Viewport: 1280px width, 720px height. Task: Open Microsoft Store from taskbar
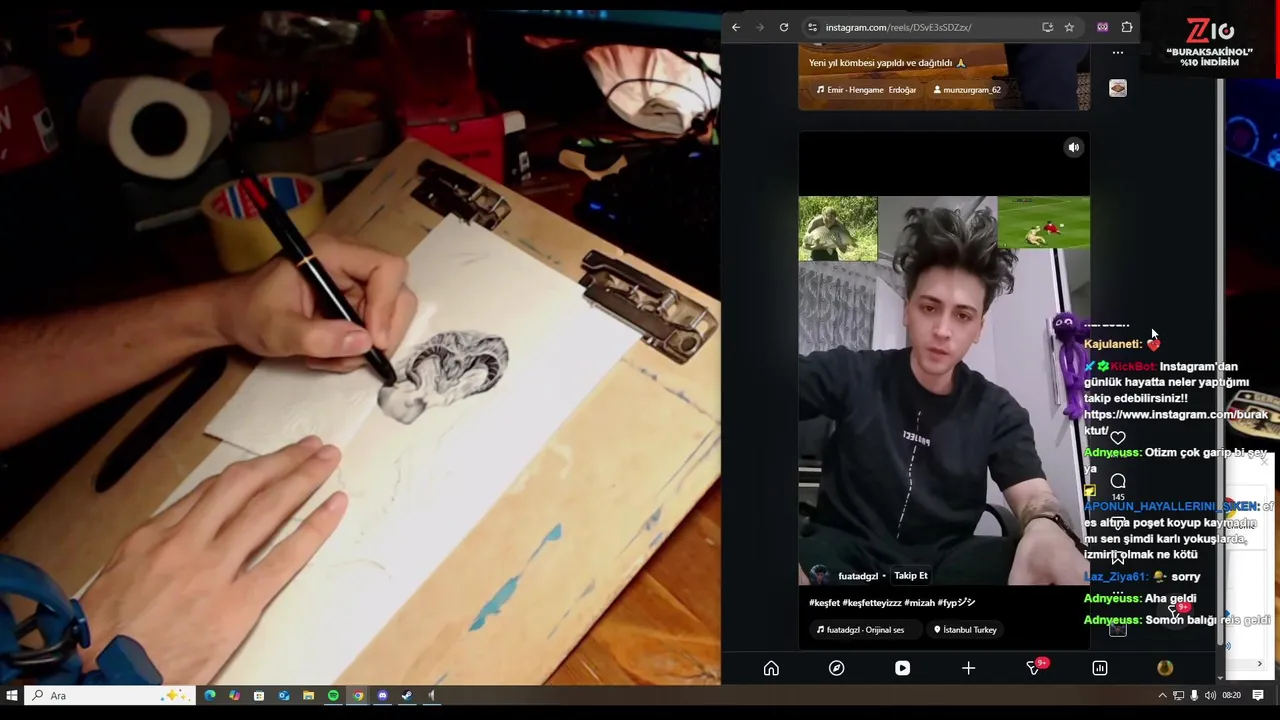(x=259, y=696)
